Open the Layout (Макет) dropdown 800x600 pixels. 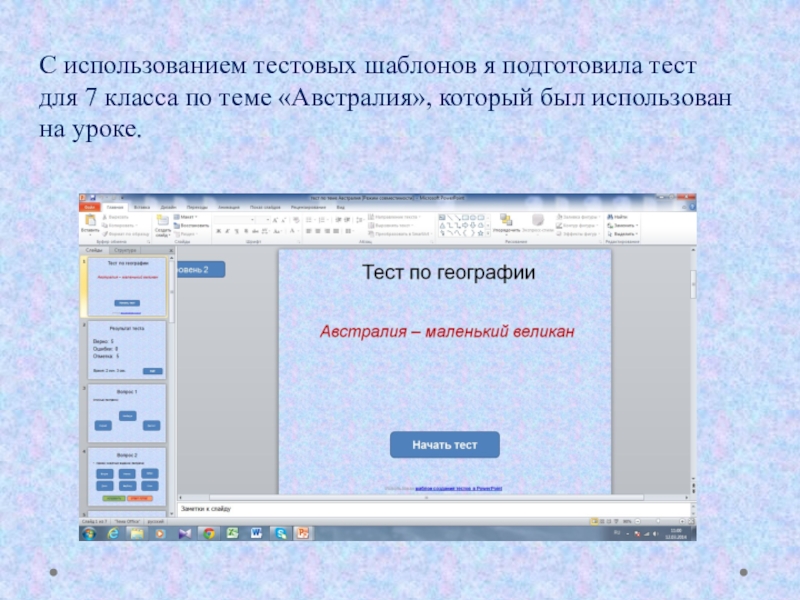[x=186, y=216]
